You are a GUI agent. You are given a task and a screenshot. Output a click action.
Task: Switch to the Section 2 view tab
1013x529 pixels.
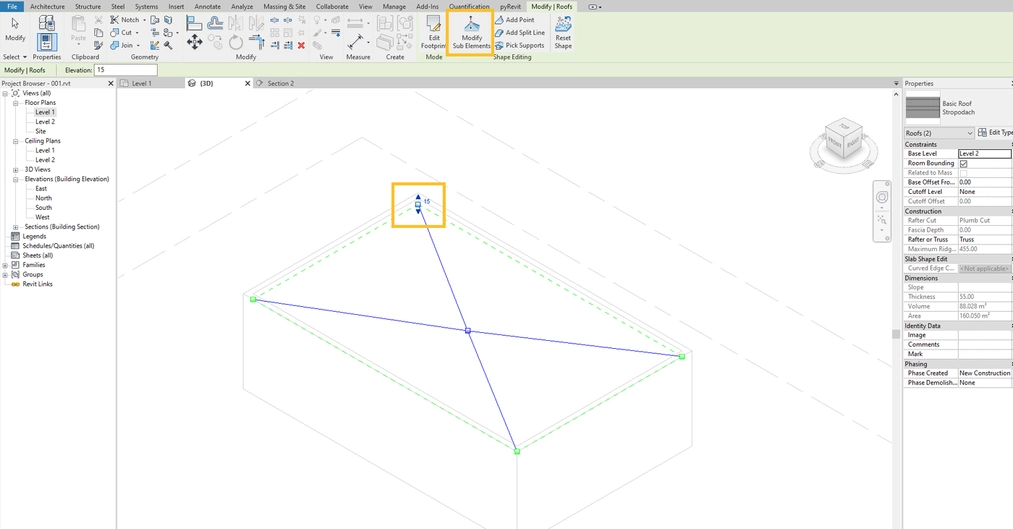tap(280, 84)
